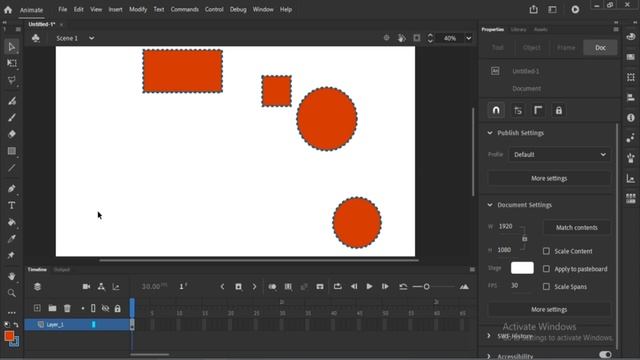Open the Color panel icon in right dock
Viewport: 640px width, 360px height.
631,37
